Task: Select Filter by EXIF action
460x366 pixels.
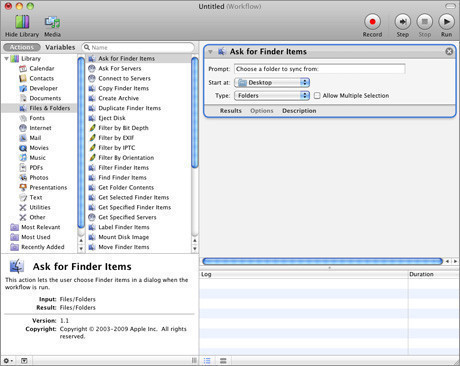Action: click(139, 138)
